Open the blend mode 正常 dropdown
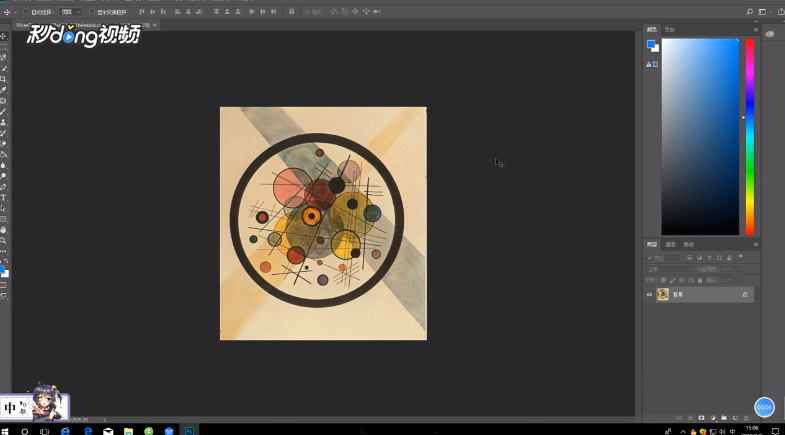785x435 pixels. click(668, 269)
